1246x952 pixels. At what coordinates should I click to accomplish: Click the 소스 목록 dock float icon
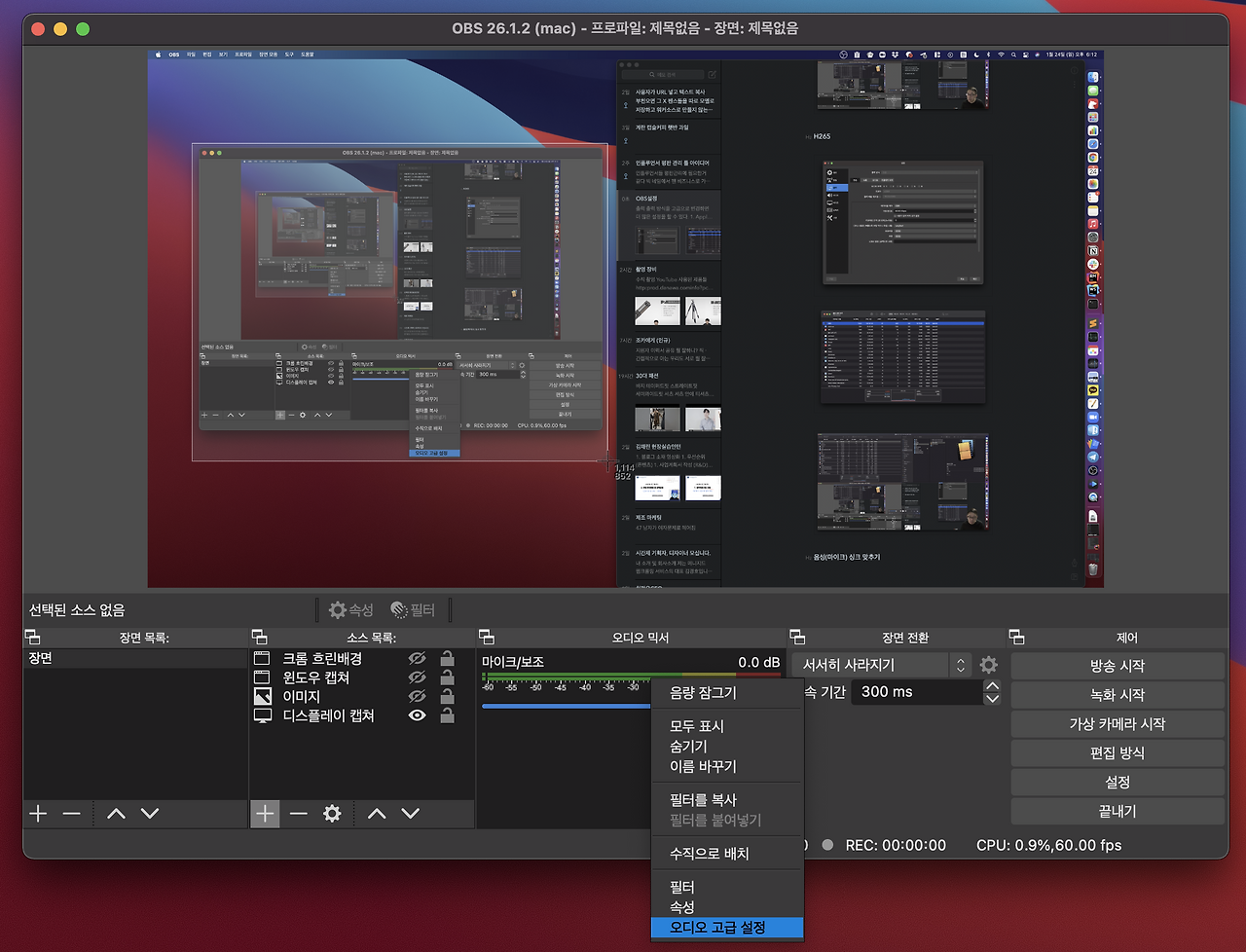click(x=259, y=637)
